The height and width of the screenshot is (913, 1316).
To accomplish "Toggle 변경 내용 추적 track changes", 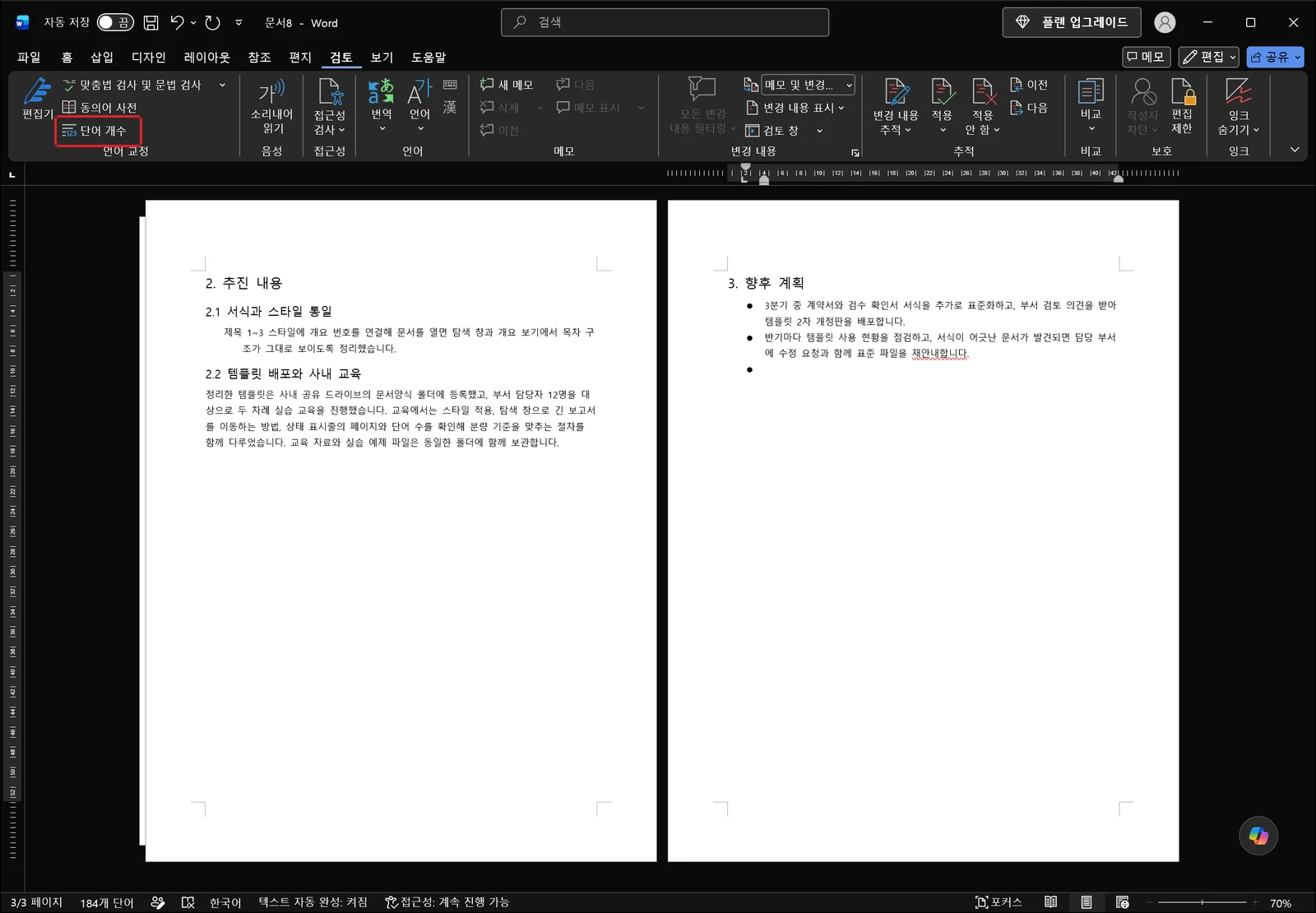I will pos(896,106).
